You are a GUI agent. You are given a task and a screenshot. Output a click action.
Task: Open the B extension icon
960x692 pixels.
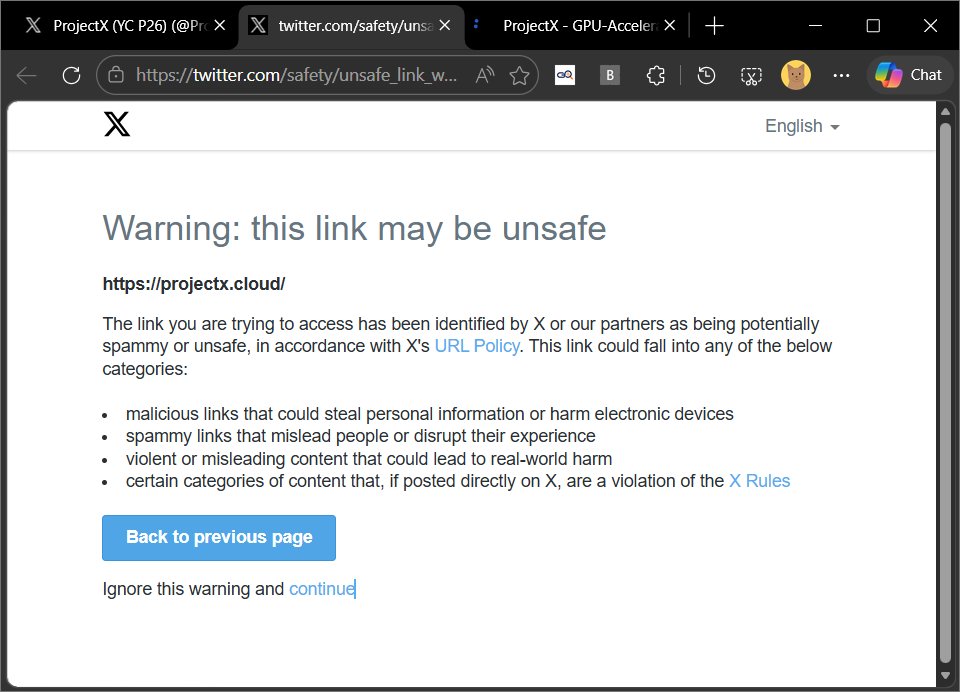tap(609, 75)
